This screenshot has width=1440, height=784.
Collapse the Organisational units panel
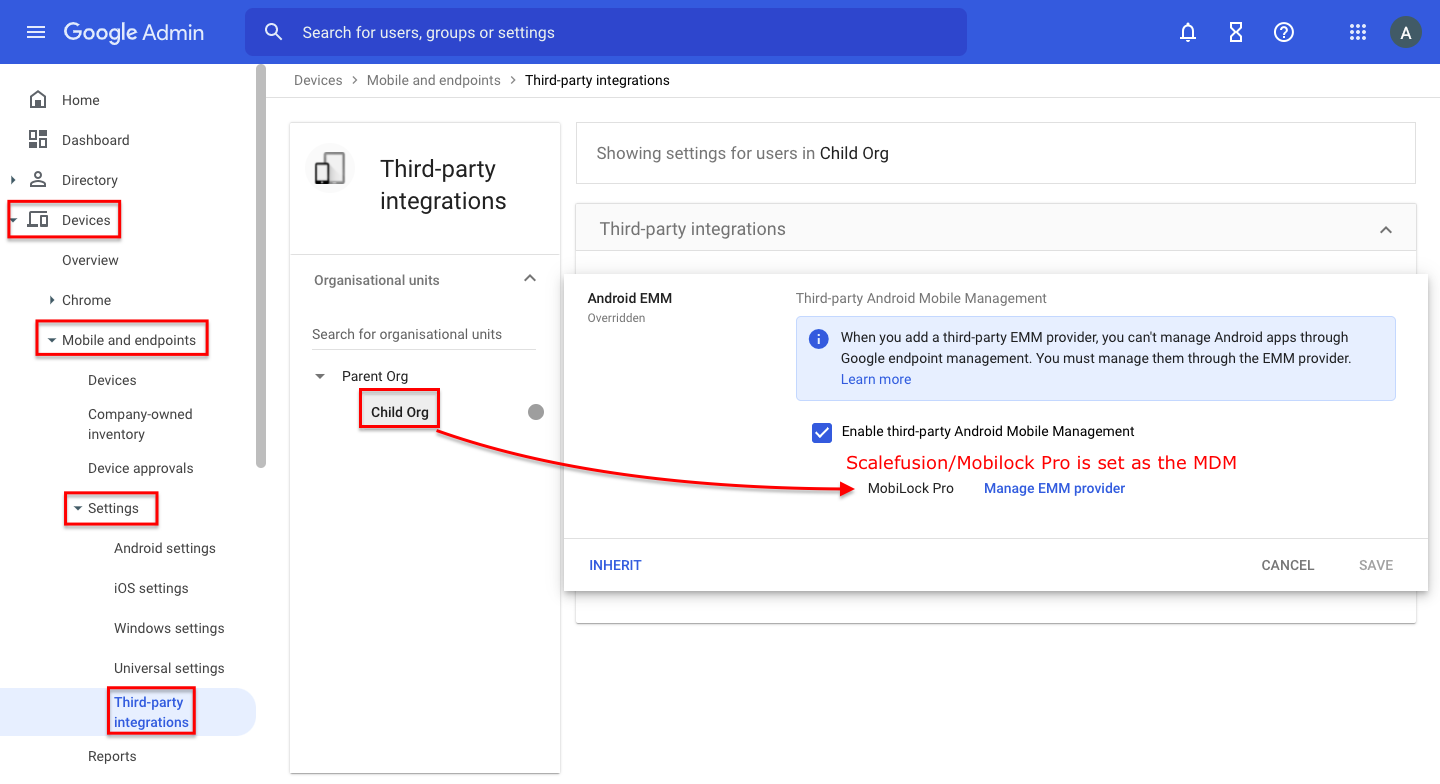pos(530,279)
